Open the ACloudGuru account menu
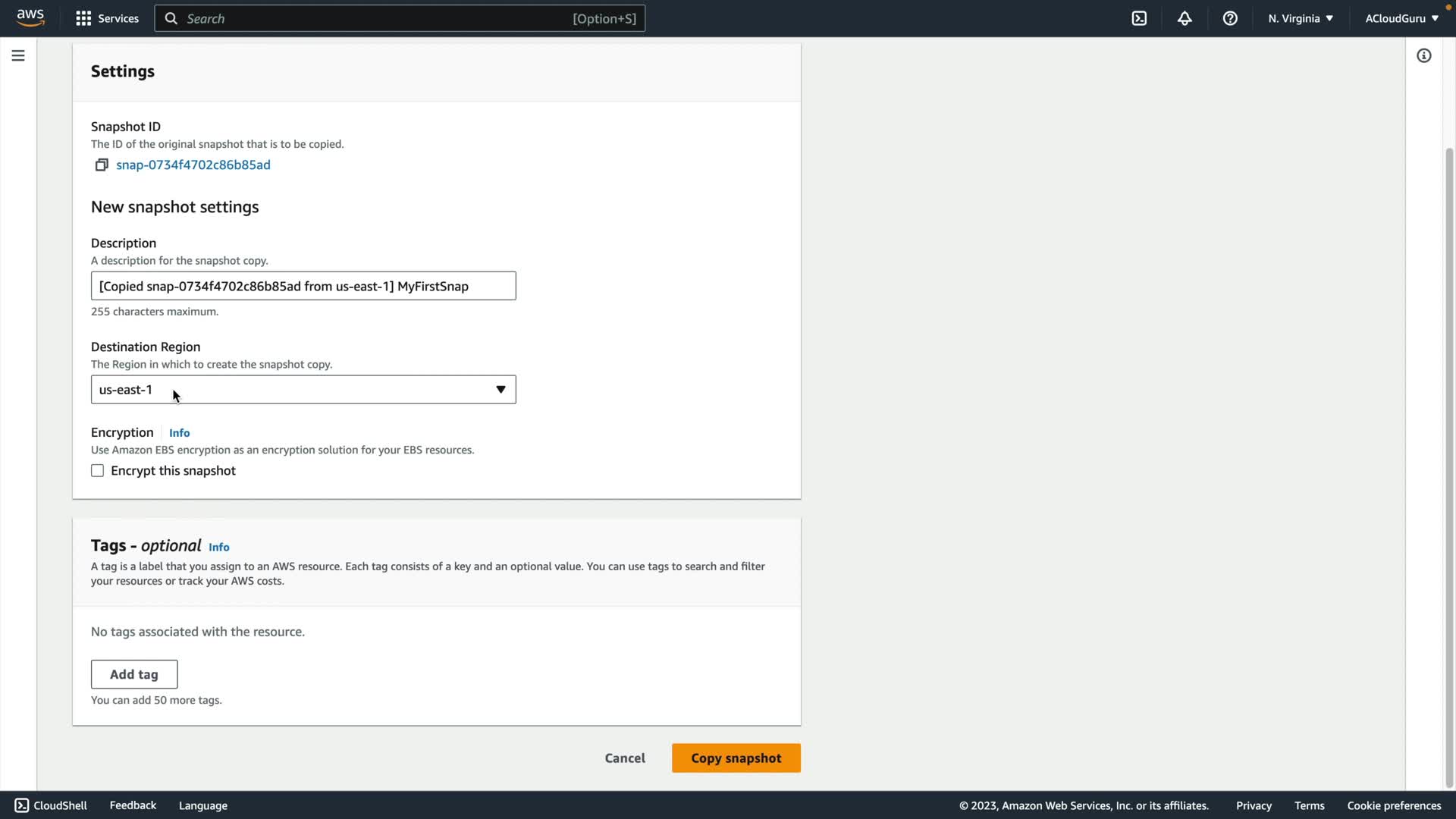This screenshot has height=819, width=1456. pyautogui.click(x=1401, y=18)
